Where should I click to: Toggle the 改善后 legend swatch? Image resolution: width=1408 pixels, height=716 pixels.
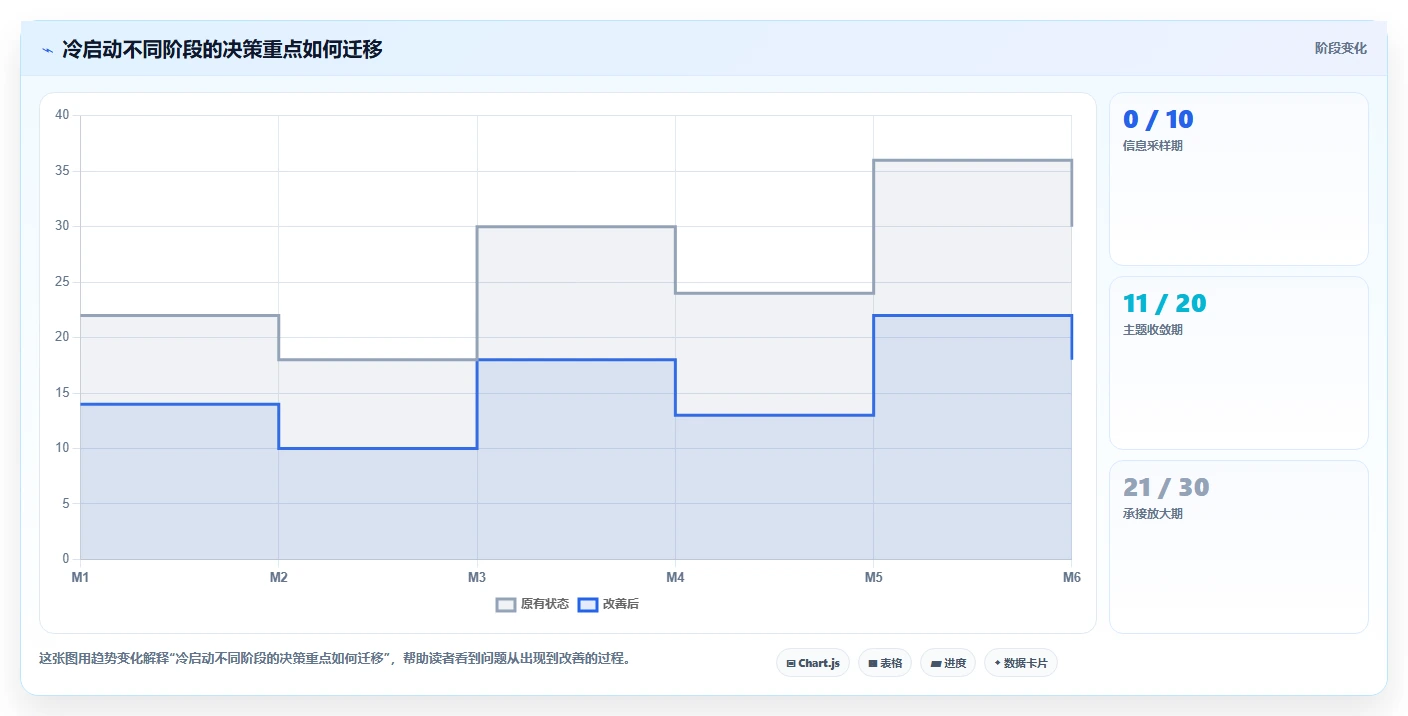[x=588, y=604]
